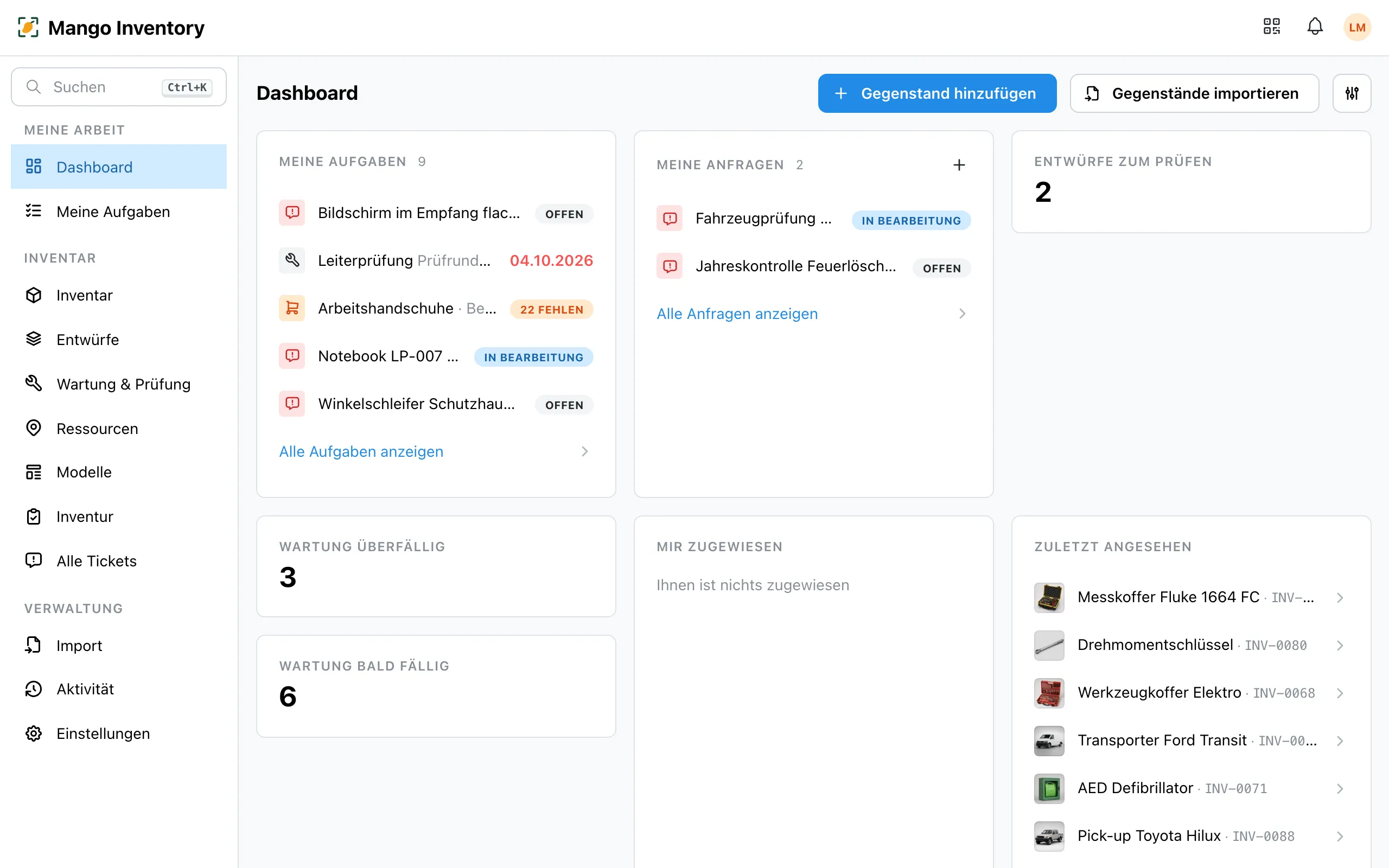This screenshot has height=868, width=1389.
Task: Click the cart icon beside Arbeitshandschuhe
Action: tap(292, 308)
